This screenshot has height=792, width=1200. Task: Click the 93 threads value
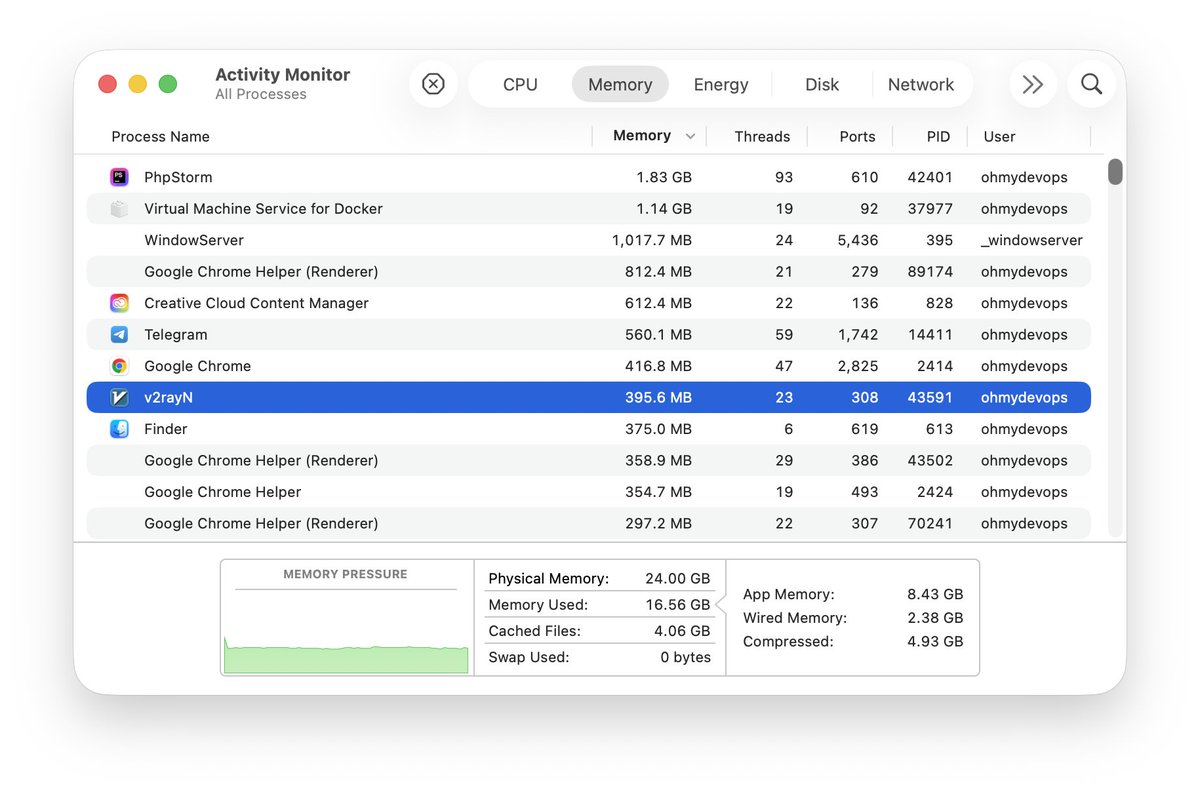click(784, 177)
